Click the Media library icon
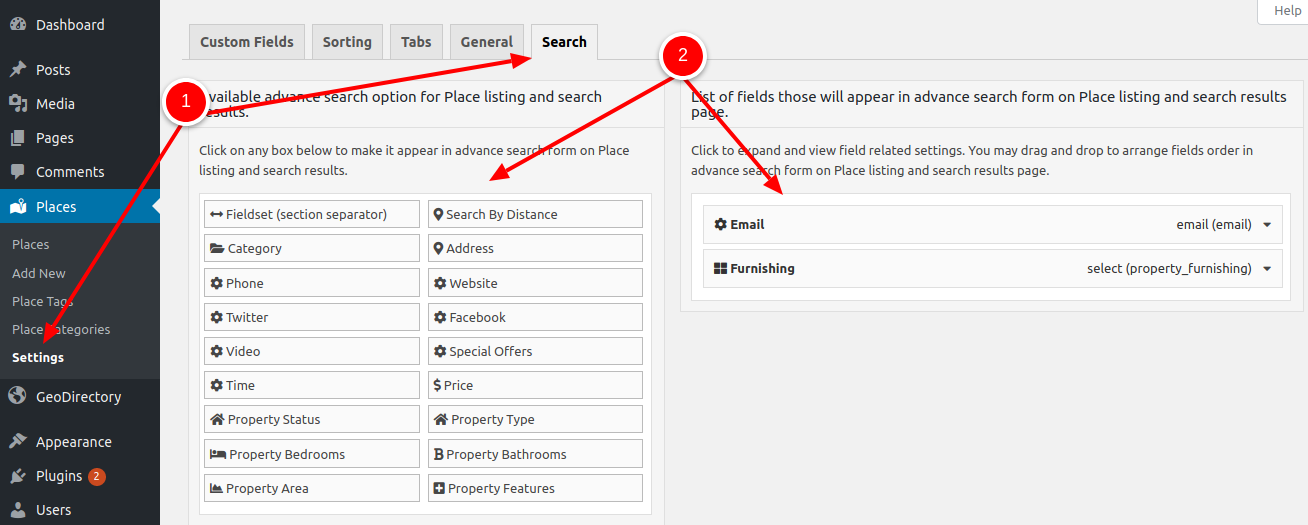1308x525 pixels. [x=18, y=104]
